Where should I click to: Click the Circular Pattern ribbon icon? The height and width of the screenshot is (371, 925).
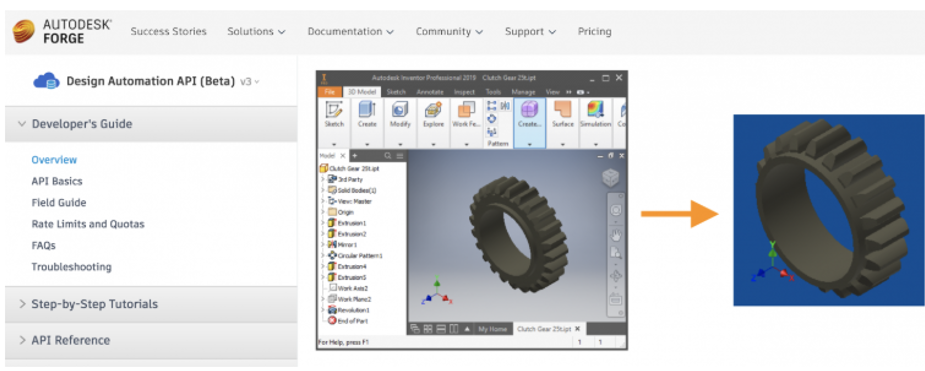coord(491,119)
